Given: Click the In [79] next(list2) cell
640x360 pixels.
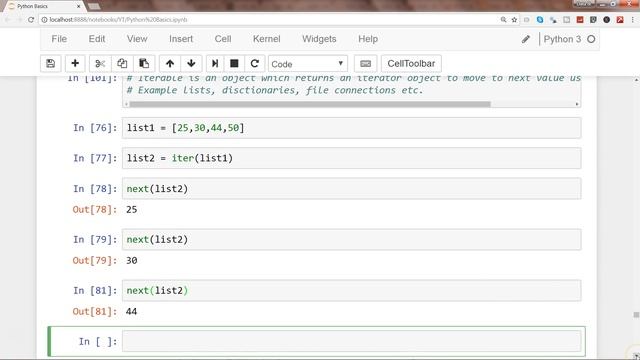Looking at the screenshot, I should [351, 240].
